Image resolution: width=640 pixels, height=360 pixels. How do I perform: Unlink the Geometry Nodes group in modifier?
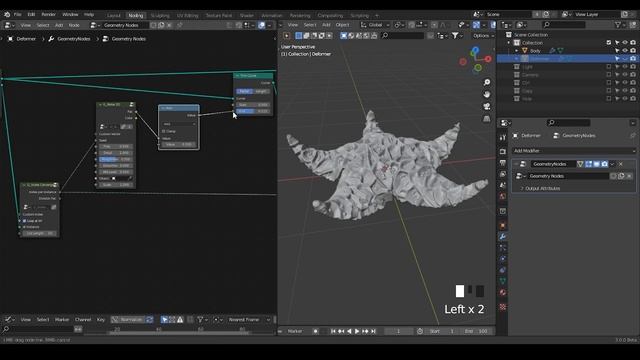(629, 176)
